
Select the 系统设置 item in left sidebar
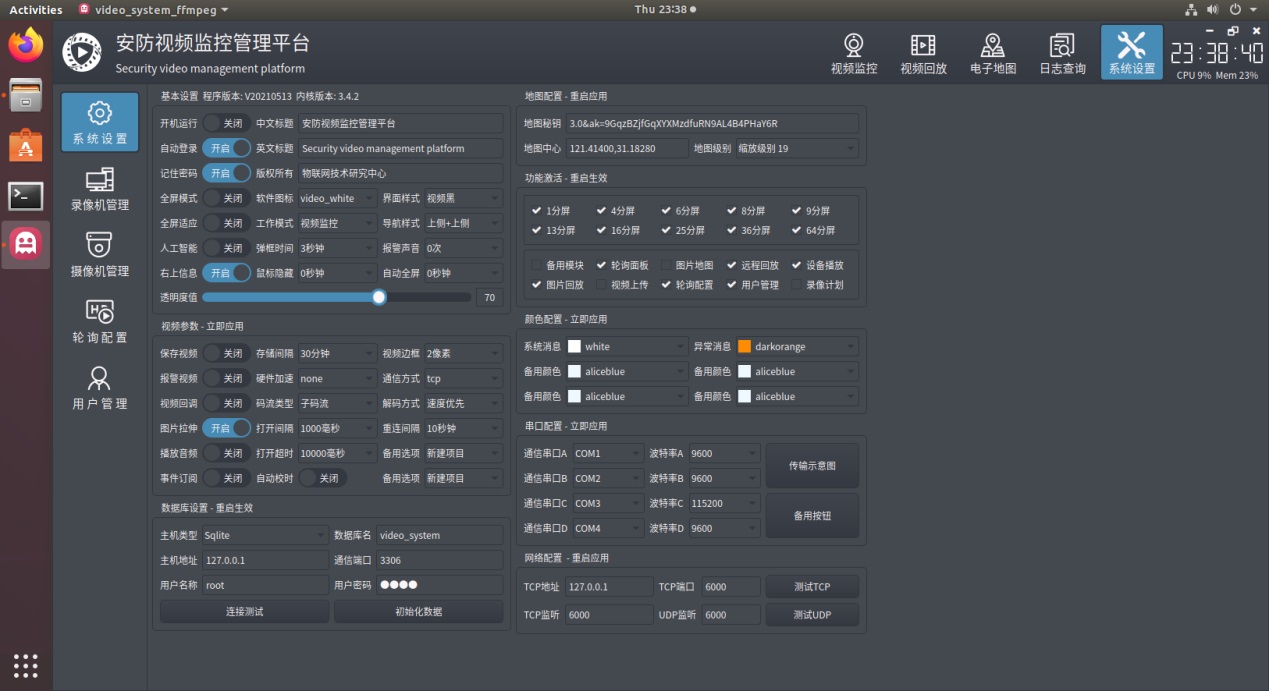click(x=100, y=122)
